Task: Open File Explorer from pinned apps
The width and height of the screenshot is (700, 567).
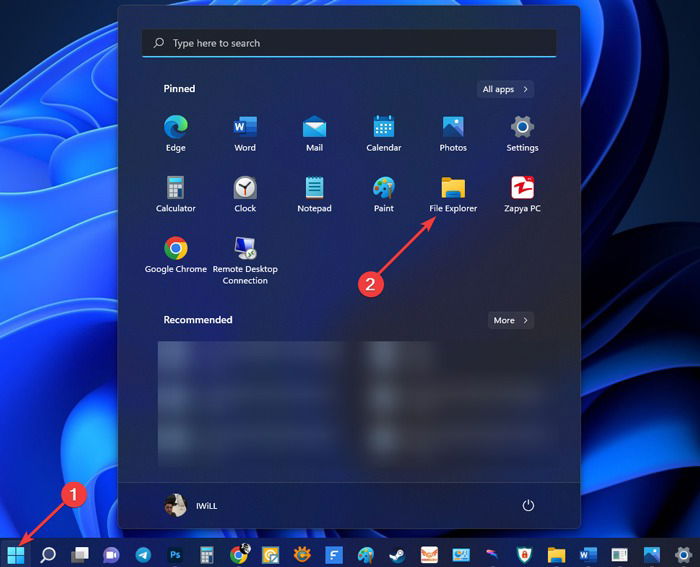Action: (x=453, y=194)
